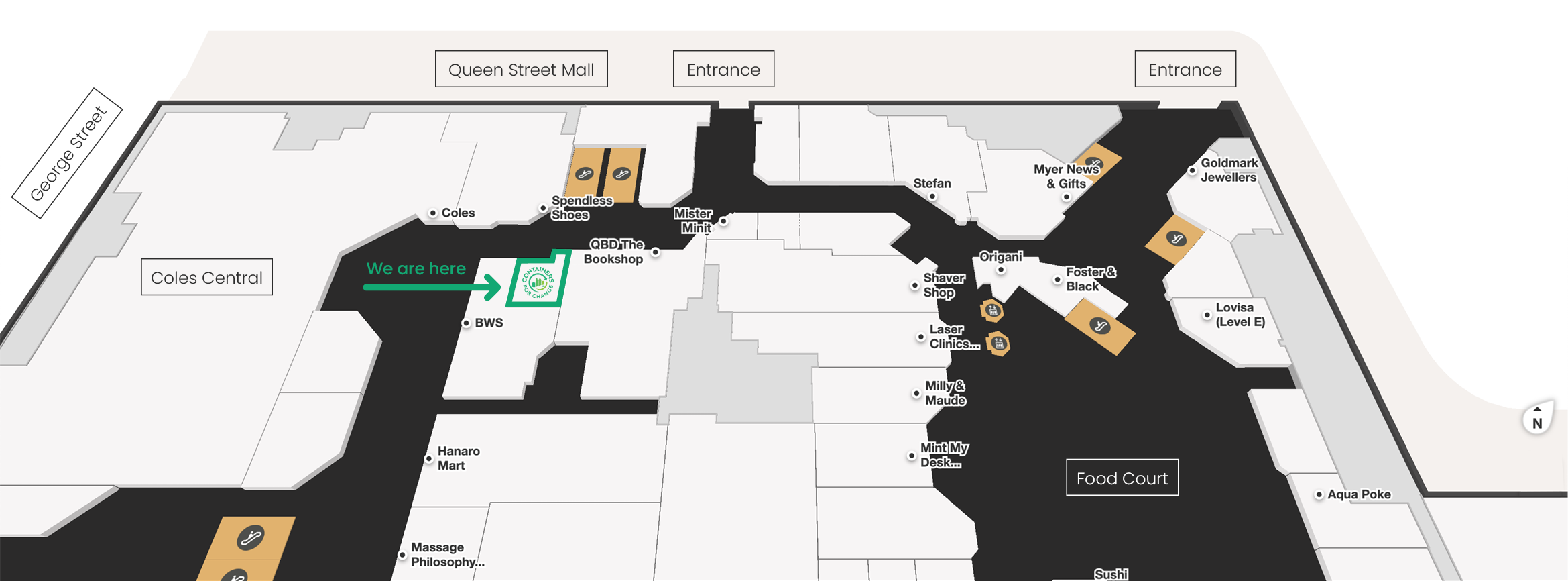Open the BWS store marker
Viewport: 1568px width, 581px height.
coord(466,323)
